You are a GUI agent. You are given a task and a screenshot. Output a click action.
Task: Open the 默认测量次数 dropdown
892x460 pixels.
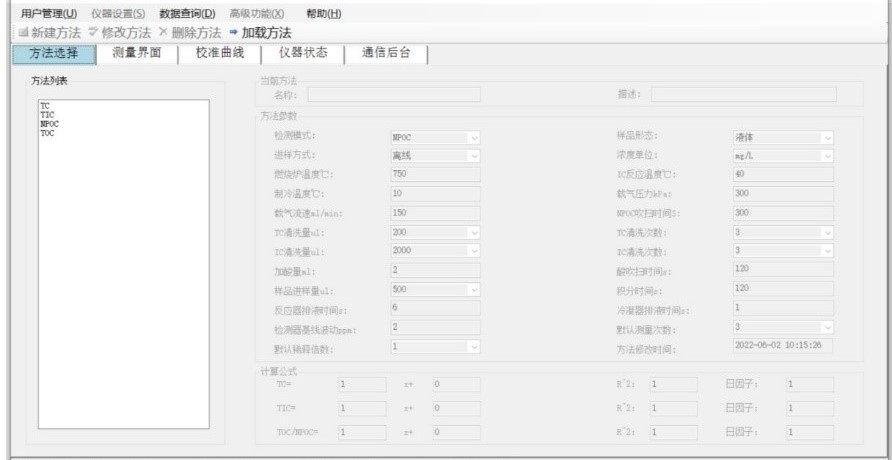point(827,327)
